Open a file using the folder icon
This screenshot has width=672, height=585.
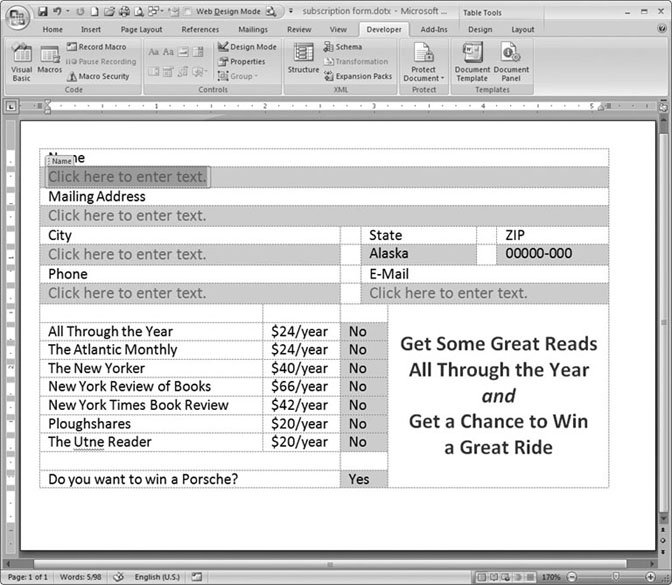[109, 12]
